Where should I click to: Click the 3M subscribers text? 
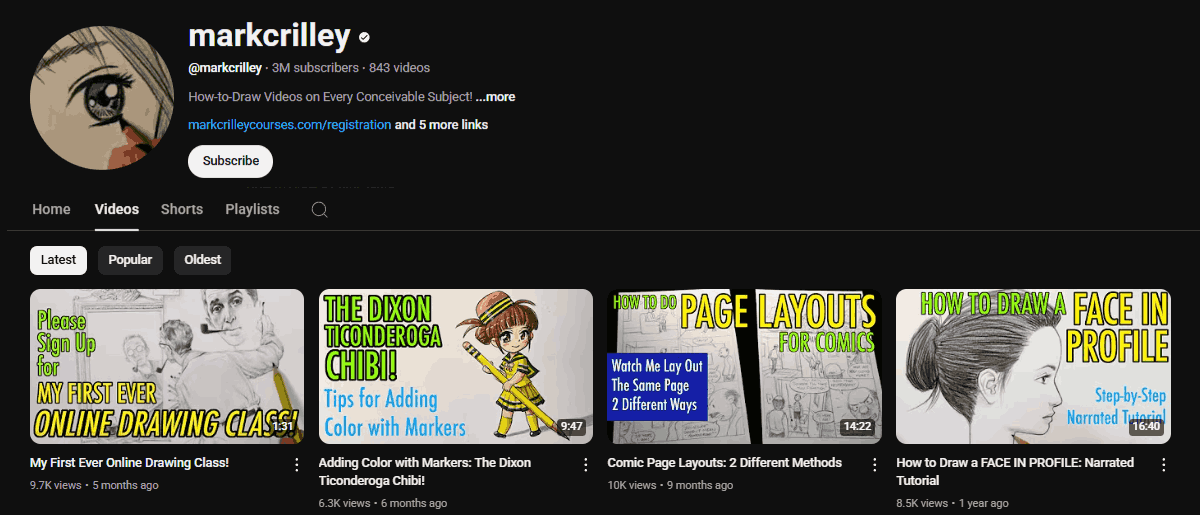315,68
